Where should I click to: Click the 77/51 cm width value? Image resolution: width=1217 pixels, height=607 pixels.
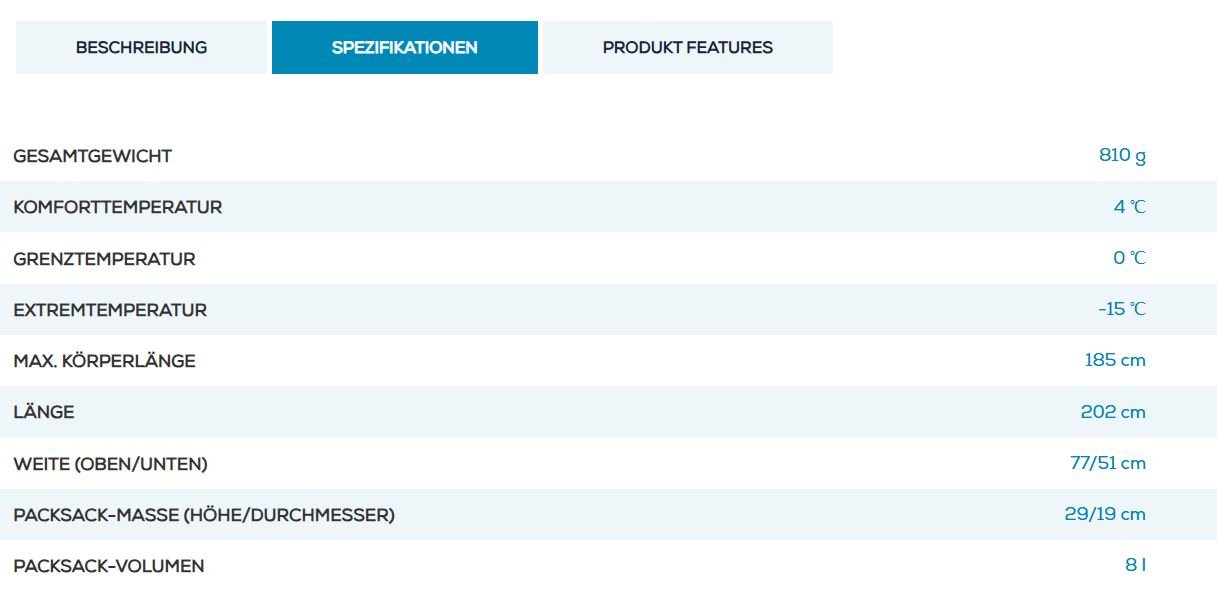1108,463
